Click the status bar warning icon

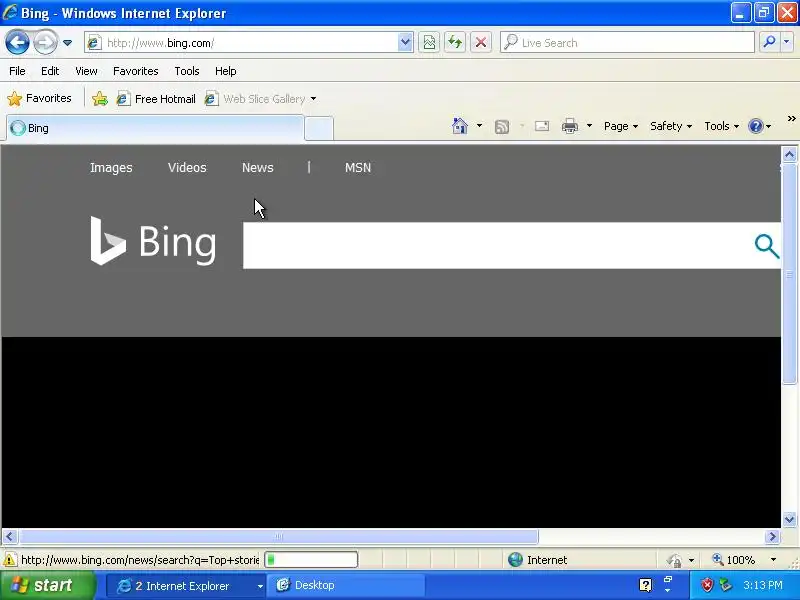pos(10,560)
